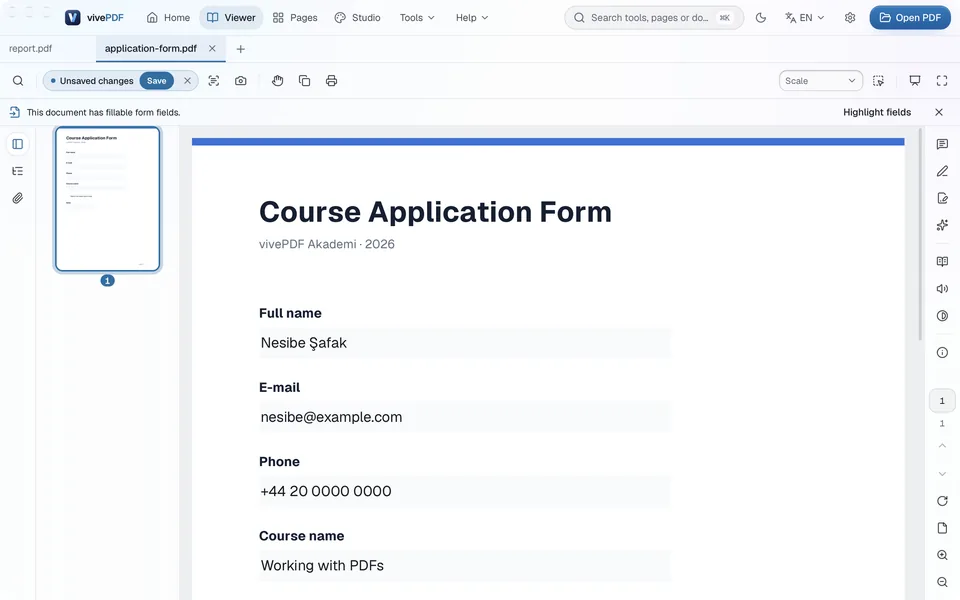Edit the E-mail field

pyautogui.click(x=465, y=417)
